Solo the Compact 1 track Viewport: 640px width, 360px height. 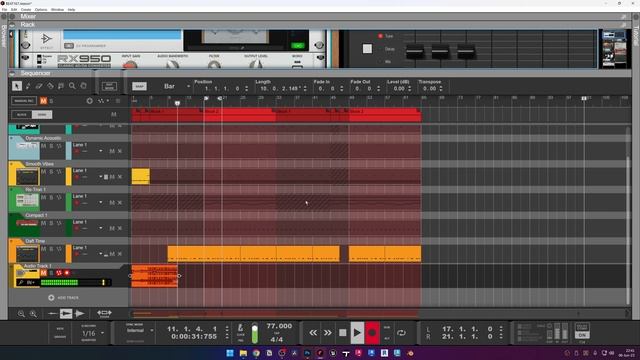51,223
